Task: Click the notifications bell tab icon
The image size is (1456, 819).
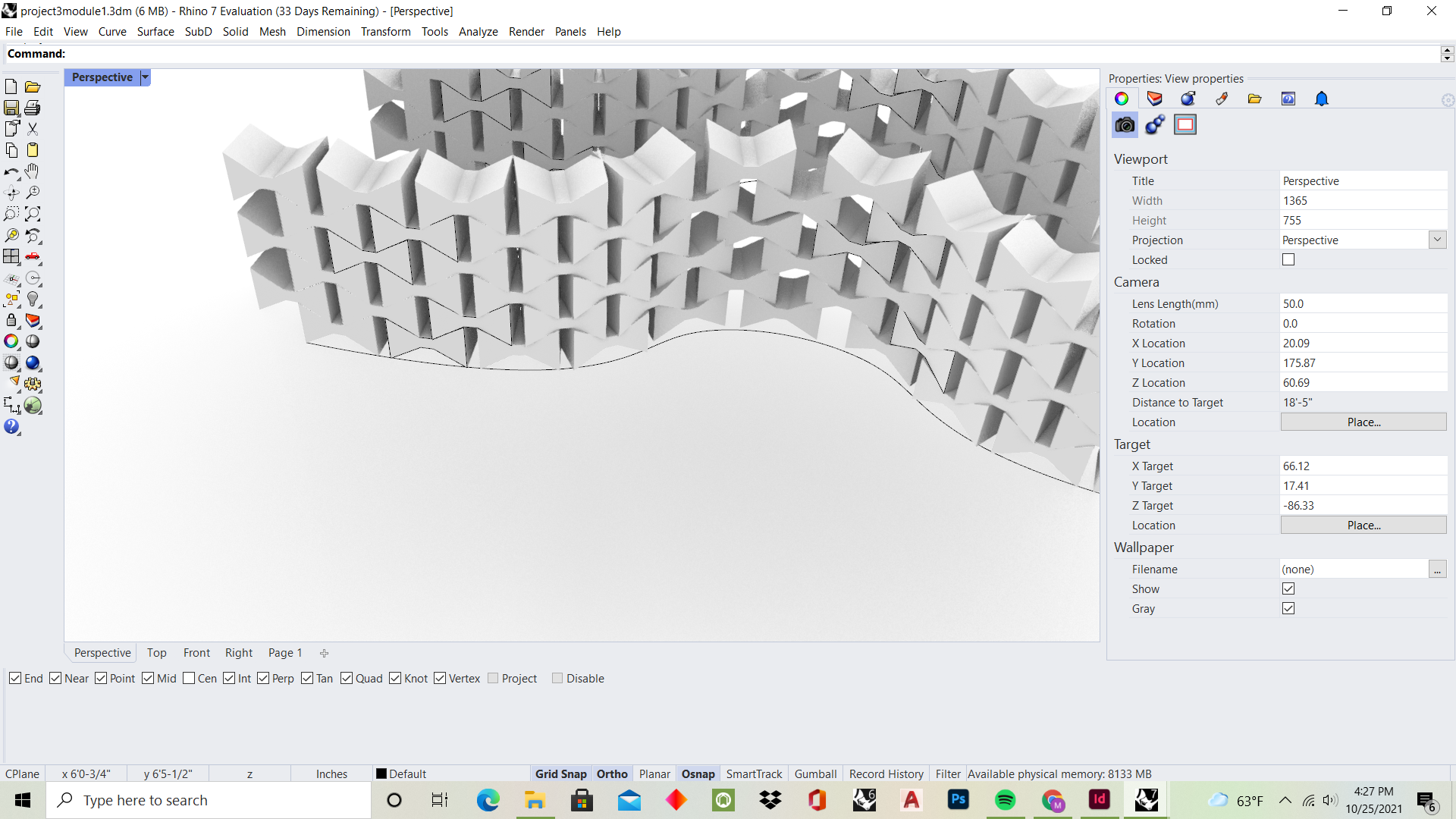Action: 1322,99
